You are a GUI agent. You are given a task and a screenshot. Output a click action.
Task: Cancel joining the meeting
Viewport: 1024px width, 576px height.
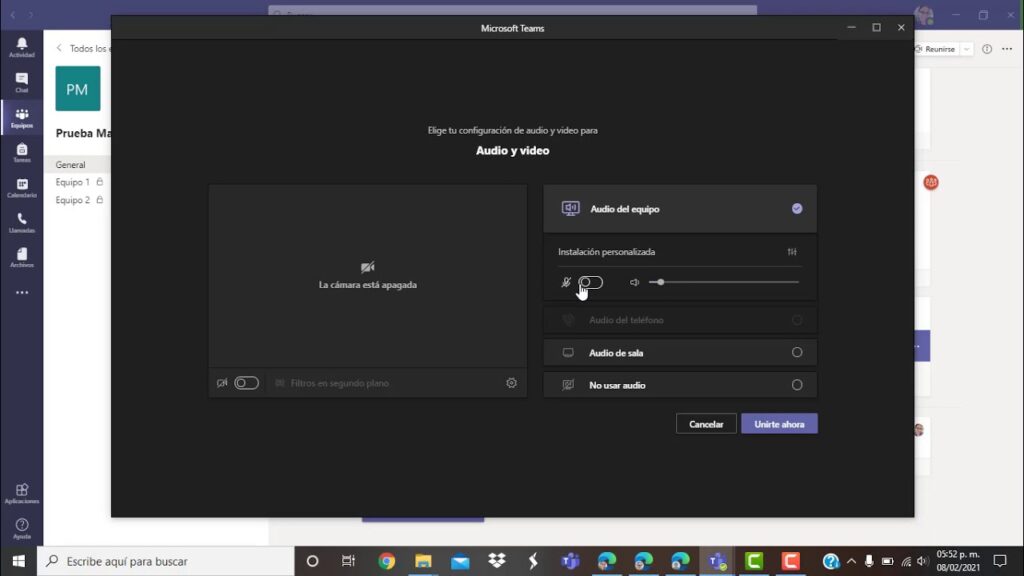706,423
